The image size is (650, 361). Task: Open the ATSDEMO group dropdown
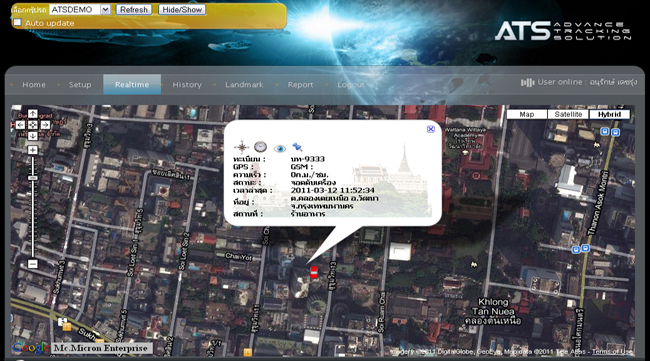point(106,10)
